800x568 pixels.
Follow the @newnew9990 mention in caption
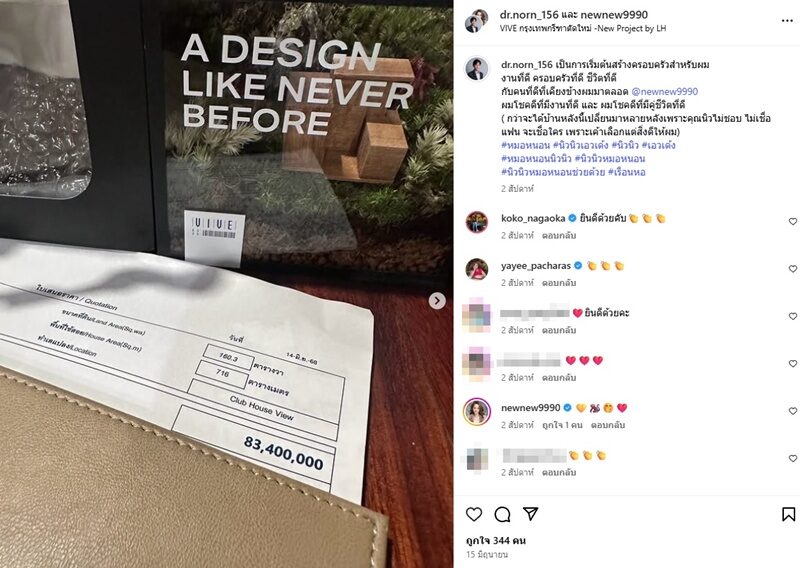click(664, 91)
